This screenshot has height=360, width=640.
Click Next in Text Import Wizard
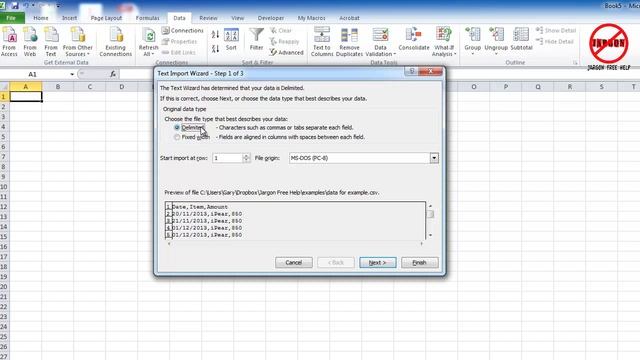378,262
